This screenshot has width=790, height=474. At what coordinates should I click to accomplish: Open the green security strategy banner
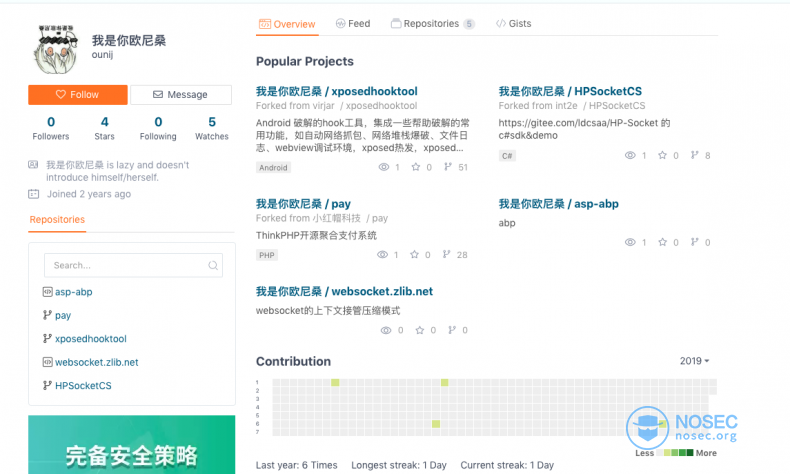[x=131, y=445]
